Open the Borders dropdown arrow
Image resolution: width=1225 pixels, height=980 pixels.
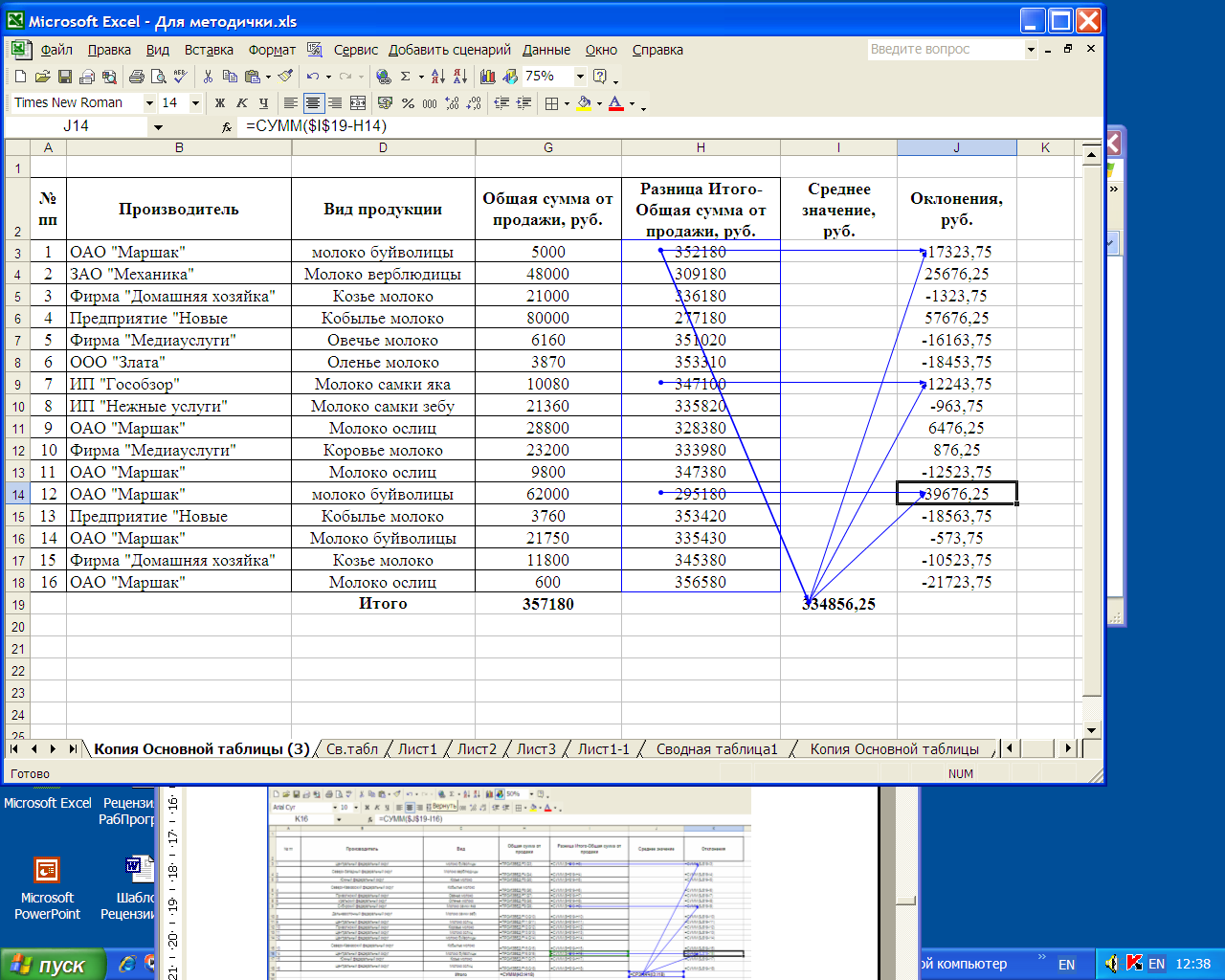(567, 102)
